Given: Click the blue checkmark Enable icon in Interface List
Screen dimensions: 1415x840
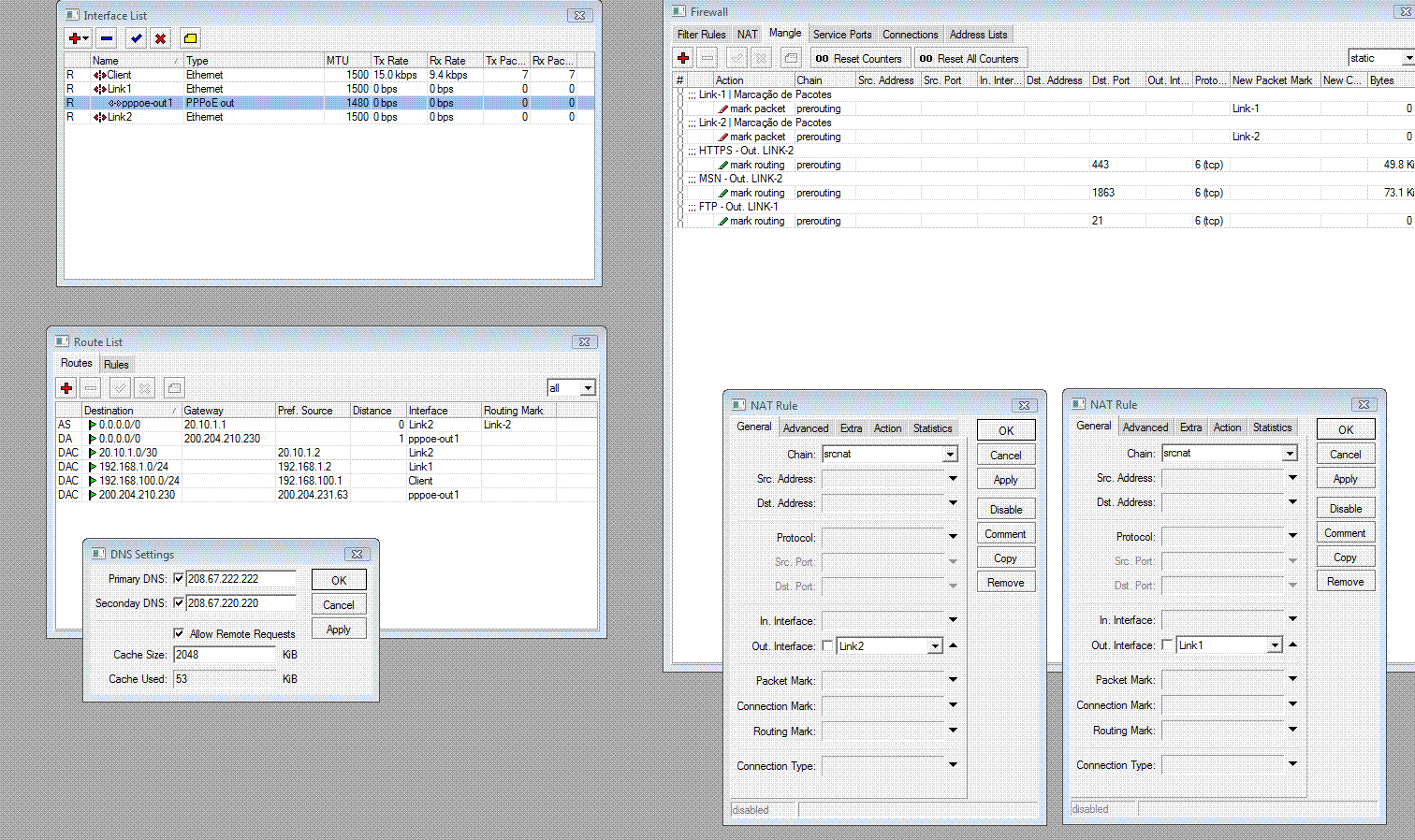Looking at the screenshot, I should [137, 38].
